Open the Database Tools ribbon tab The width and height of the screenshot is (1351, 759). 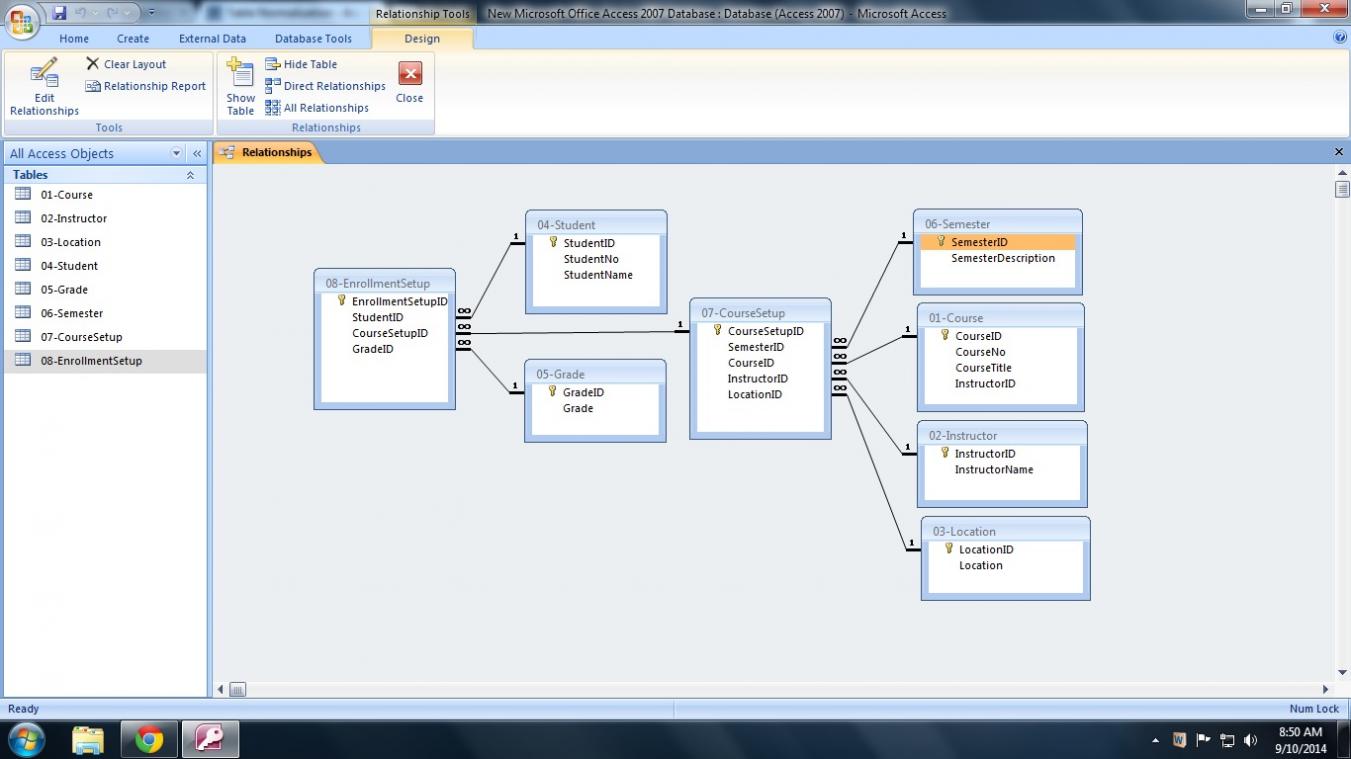313,39
